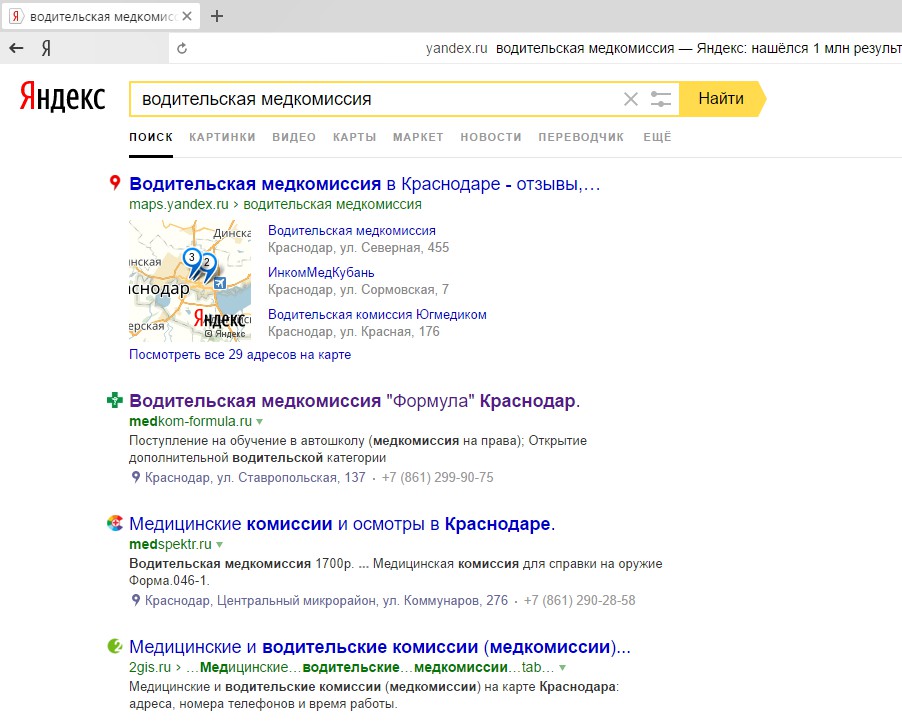Viewport: 902px width, 726px height.
Task: Open Водительская медкомиссия at ул. Северная, 455
Action: 351,231
